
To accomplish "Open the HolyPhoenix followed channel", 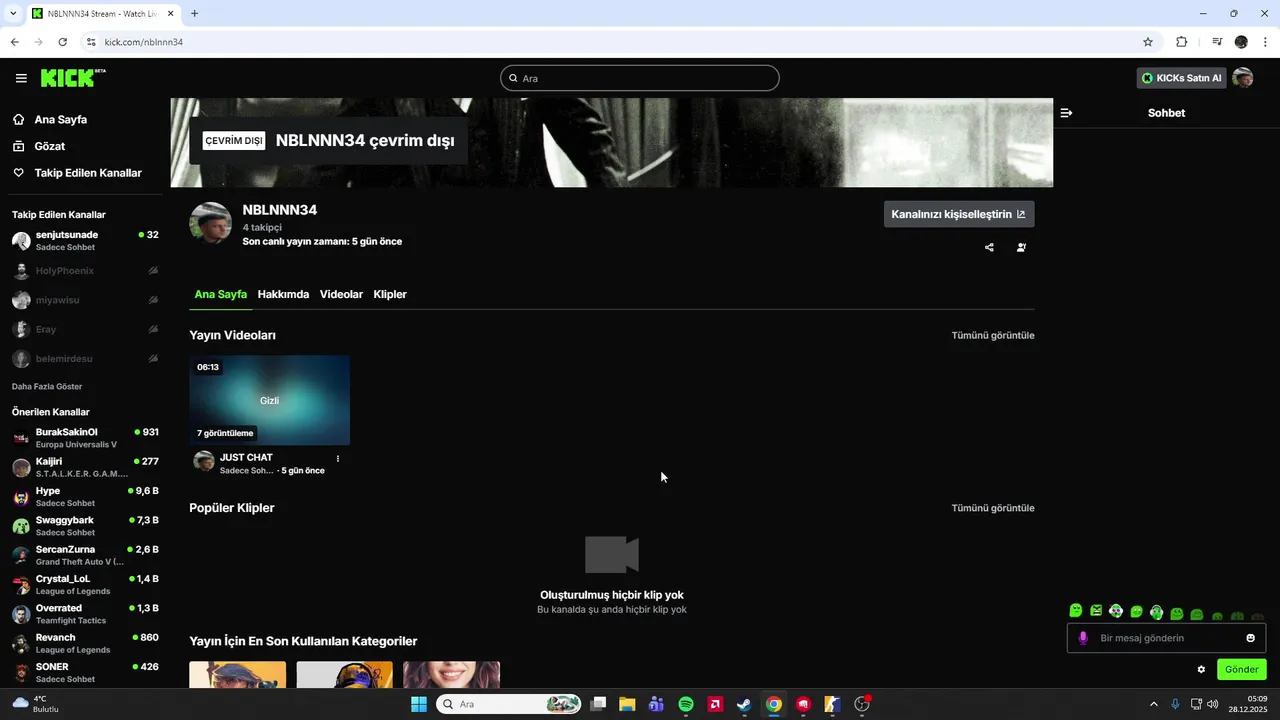I will (85, 271).
